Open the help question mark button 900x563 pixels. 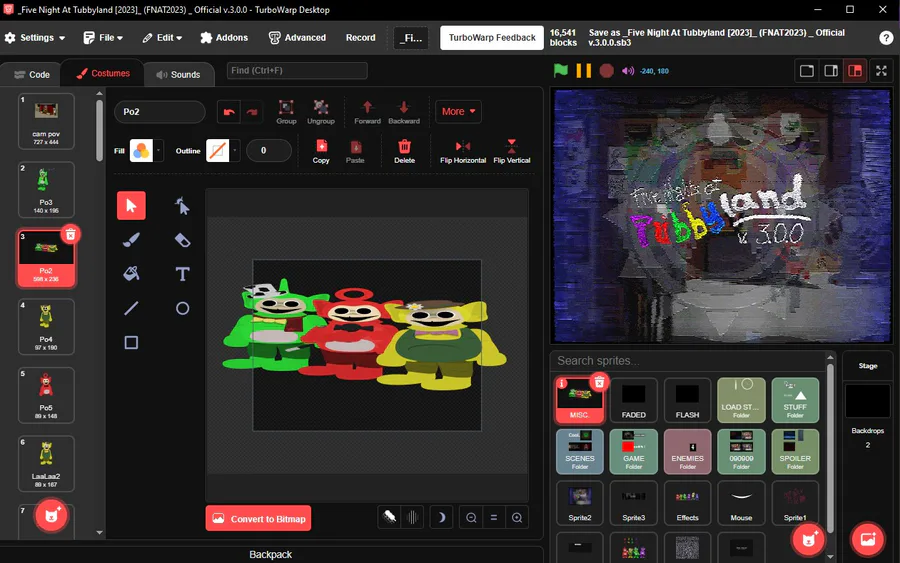[886, 38]
